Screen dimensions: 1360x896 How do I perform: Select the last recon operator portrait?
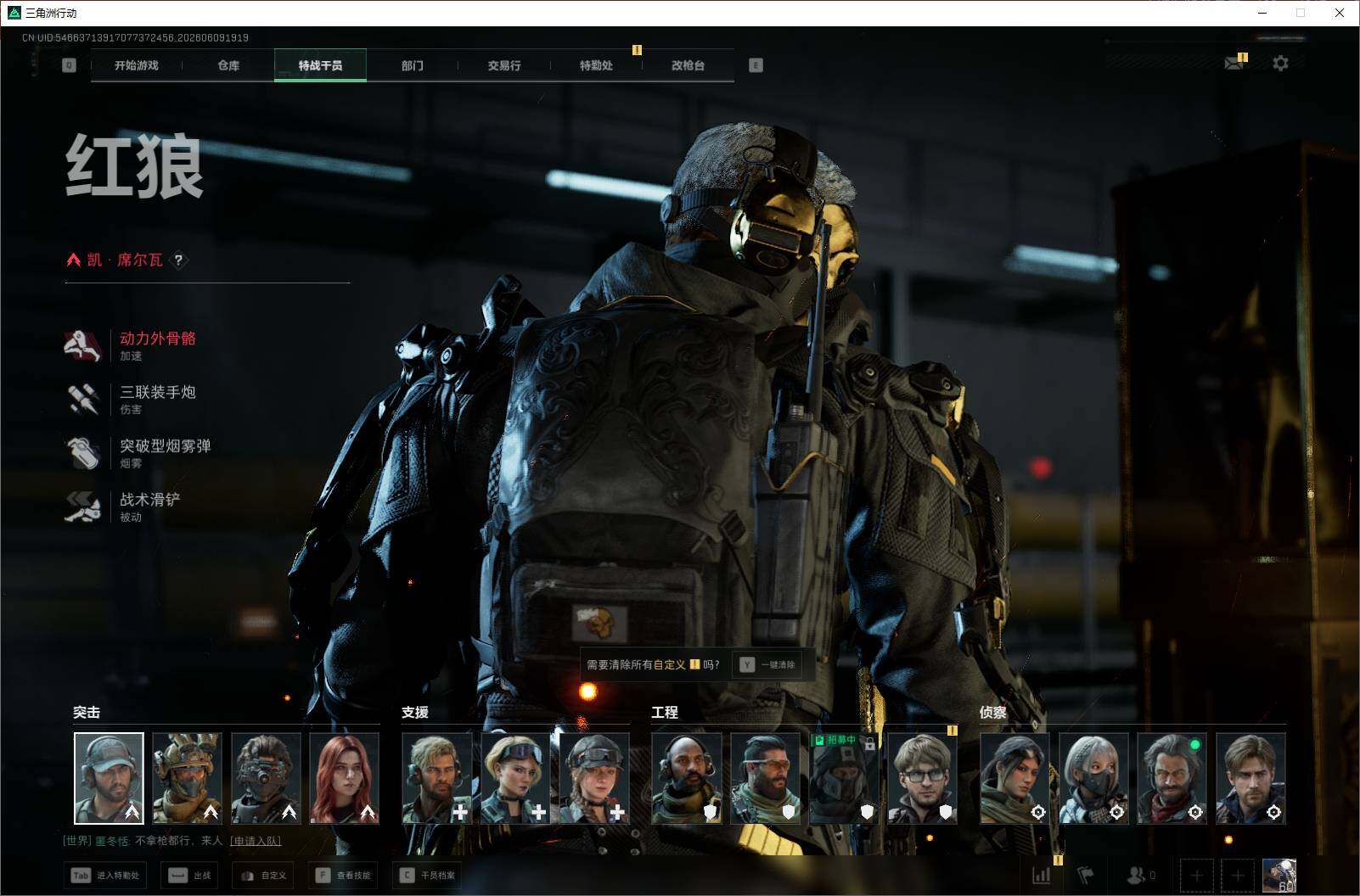click(x=1250, y=778)
